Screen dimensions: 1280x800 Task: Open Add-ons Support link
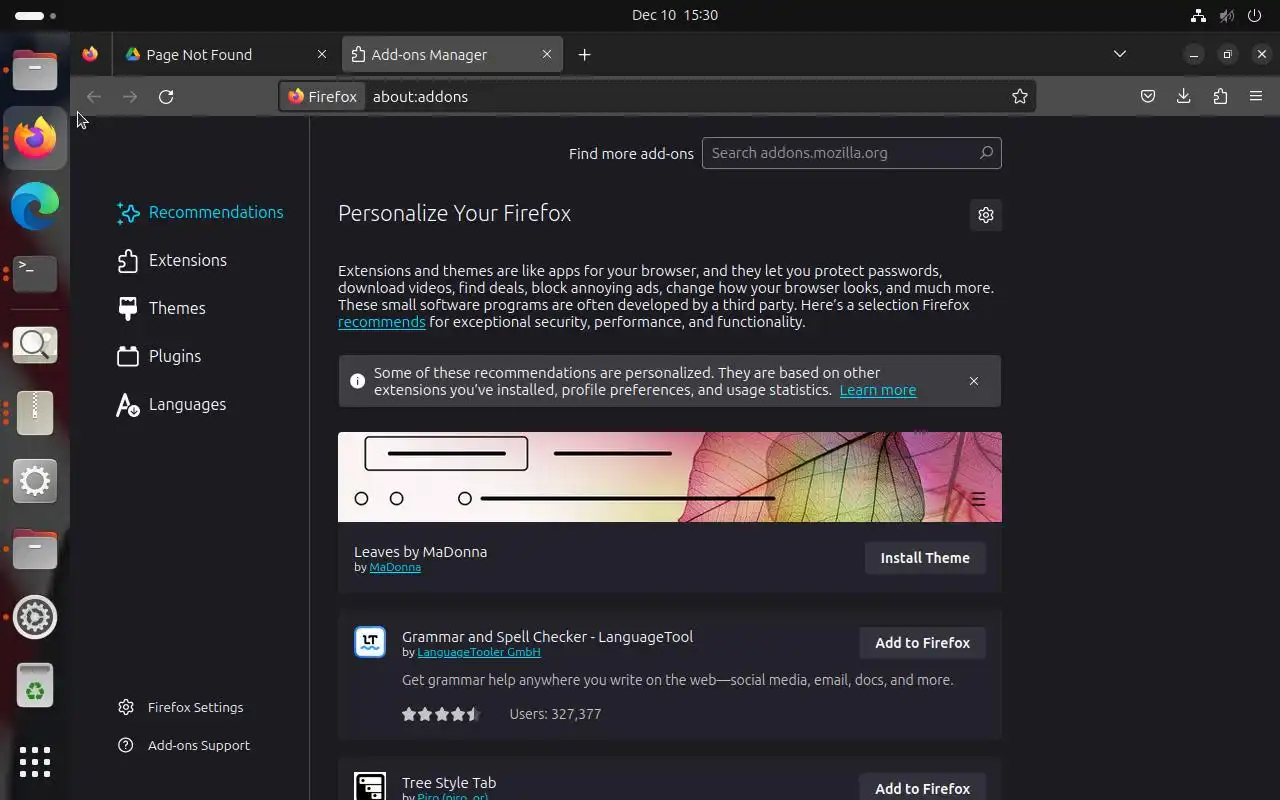(x=183, y=745)
